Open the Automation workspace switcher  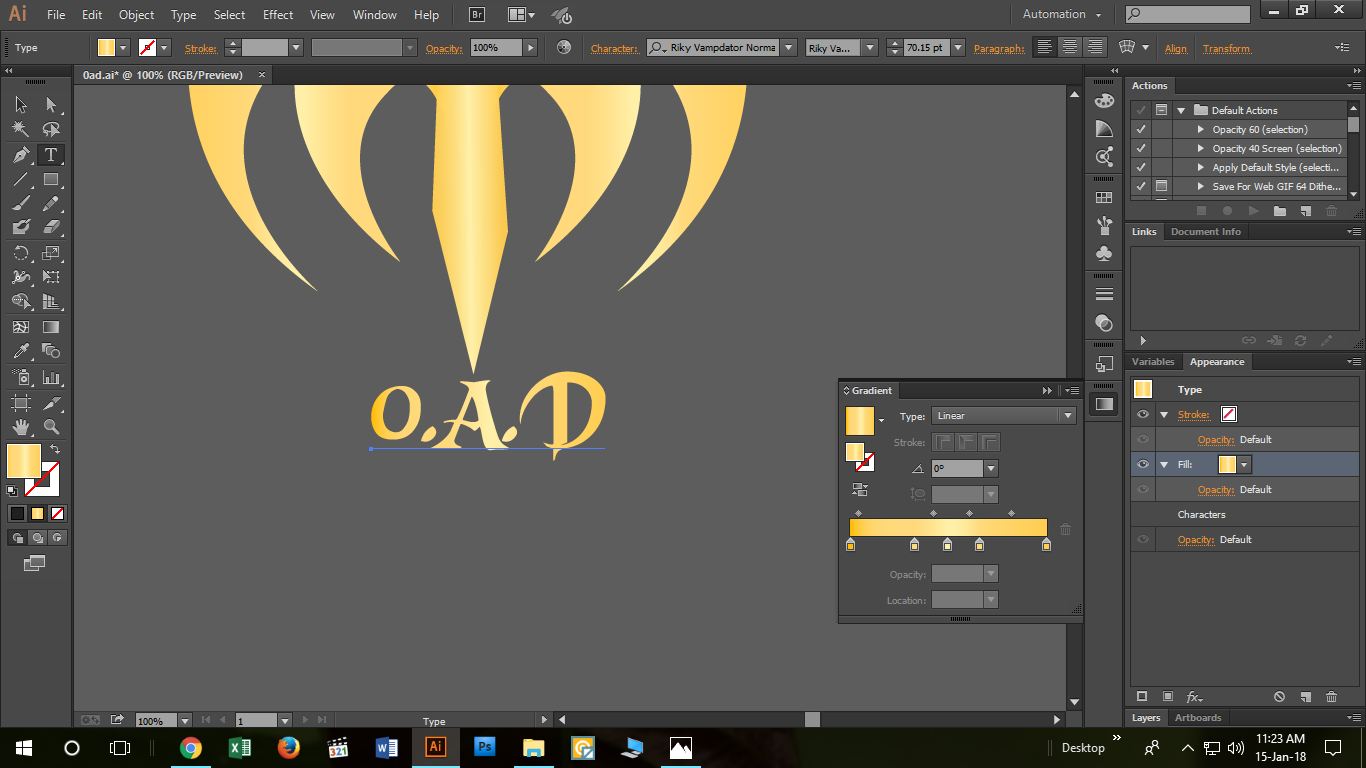point(1061,15)
